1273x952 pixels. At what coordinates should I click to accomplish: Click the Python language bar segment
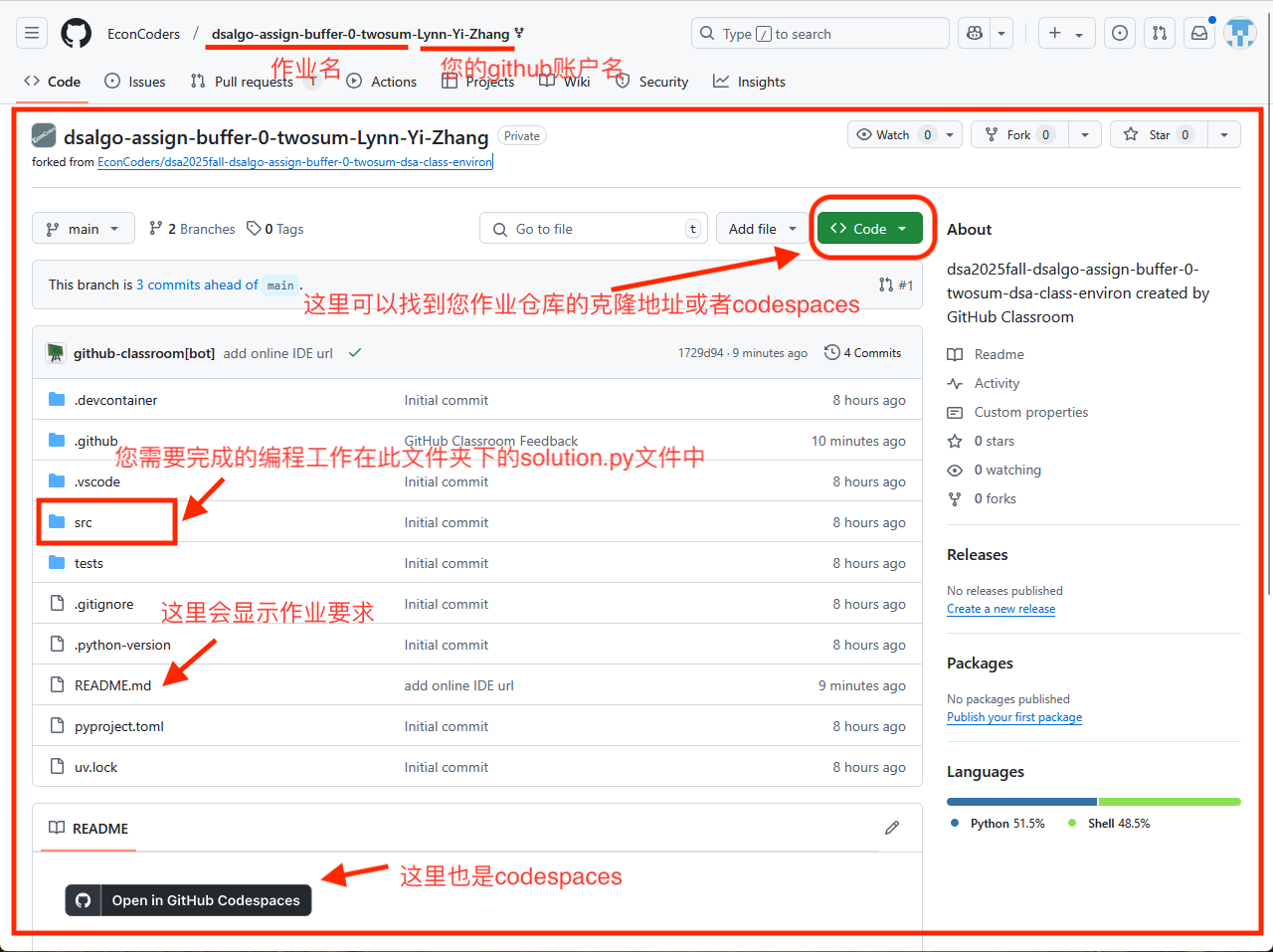(x=1021, y=802)
